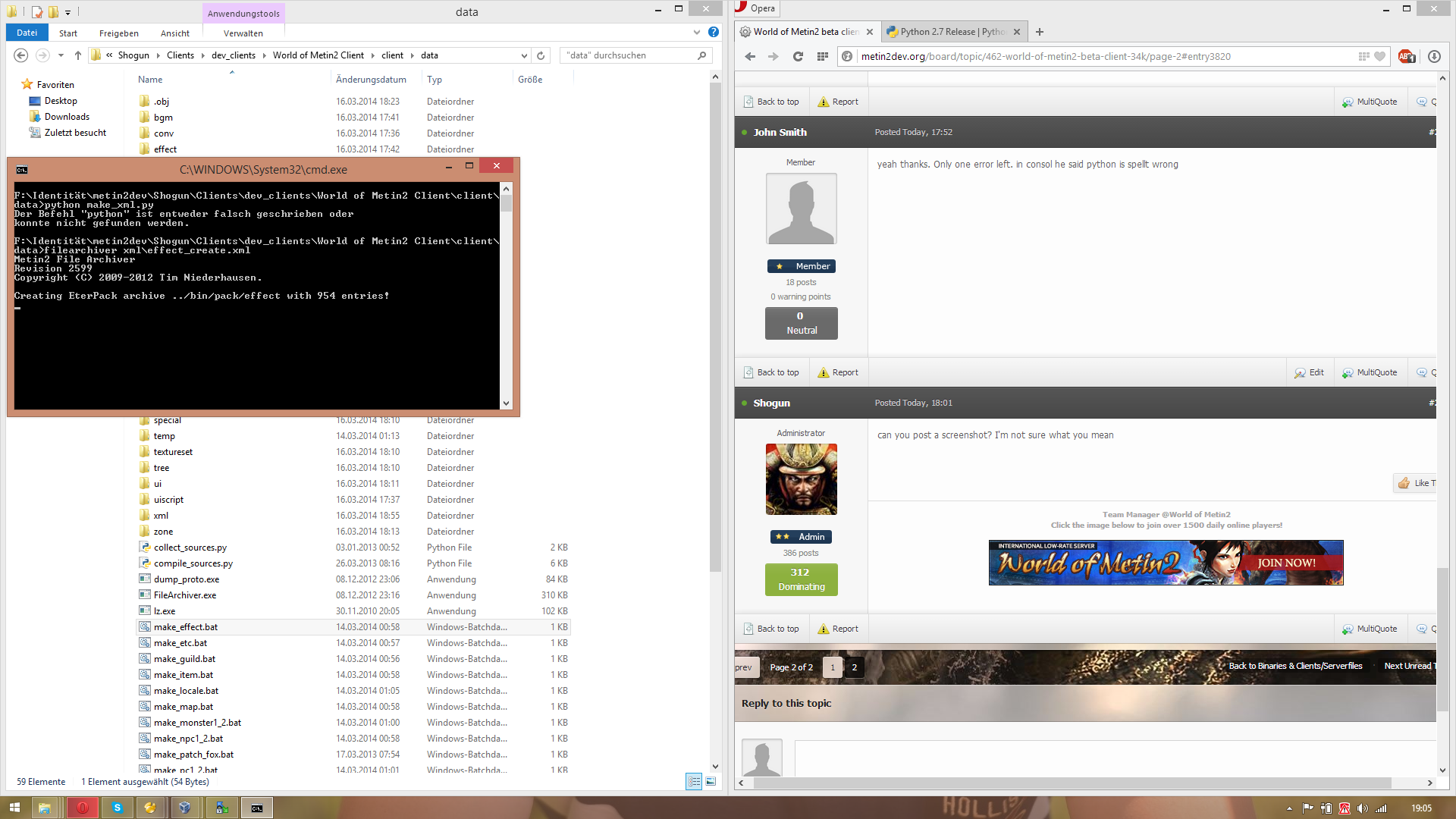
Task: Close the World of Metin2 beta client tab
Action: (x=870, y=32)
